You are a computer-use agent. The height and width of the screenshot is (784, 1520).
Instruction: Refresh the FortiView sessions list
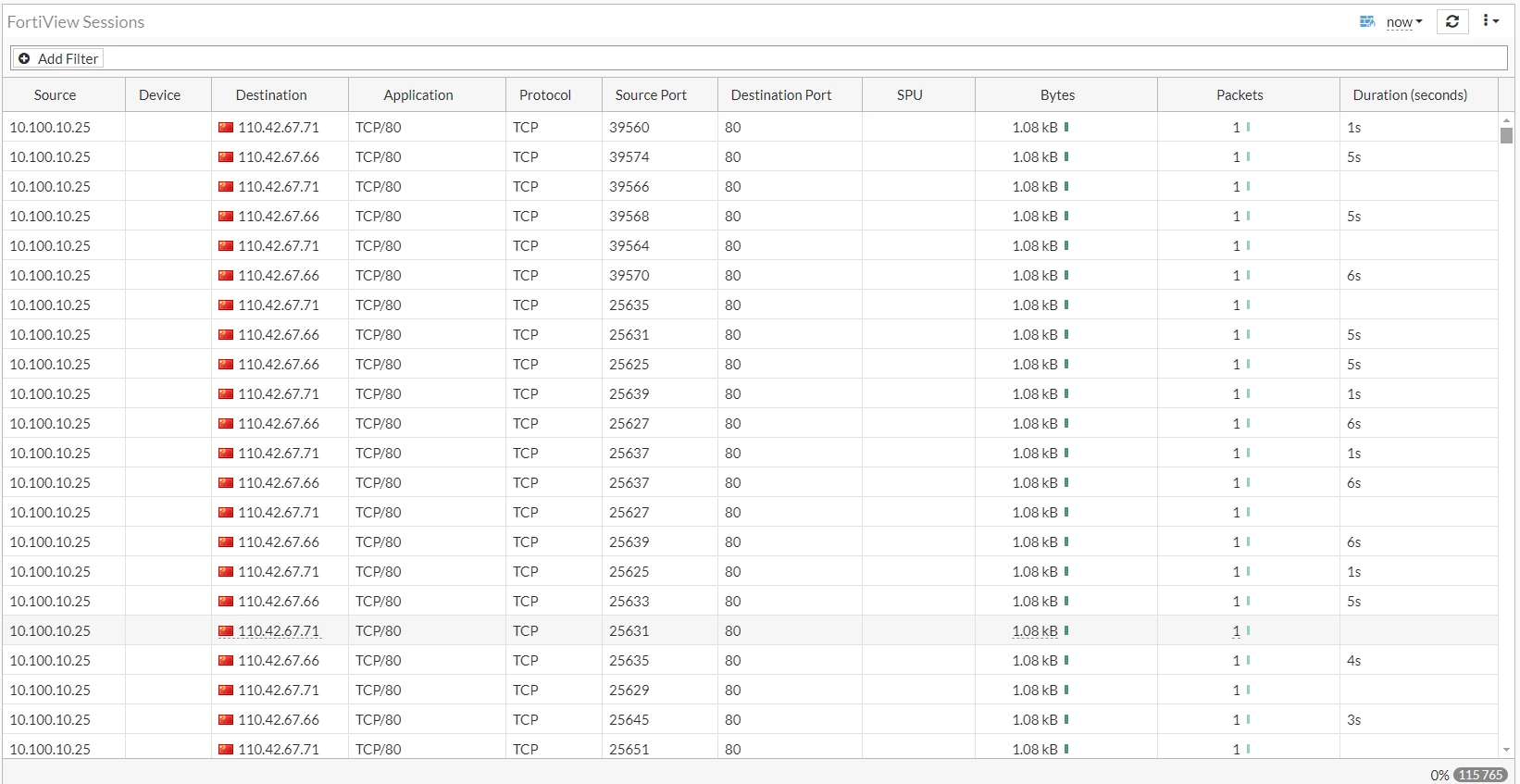click(1452, 21)
